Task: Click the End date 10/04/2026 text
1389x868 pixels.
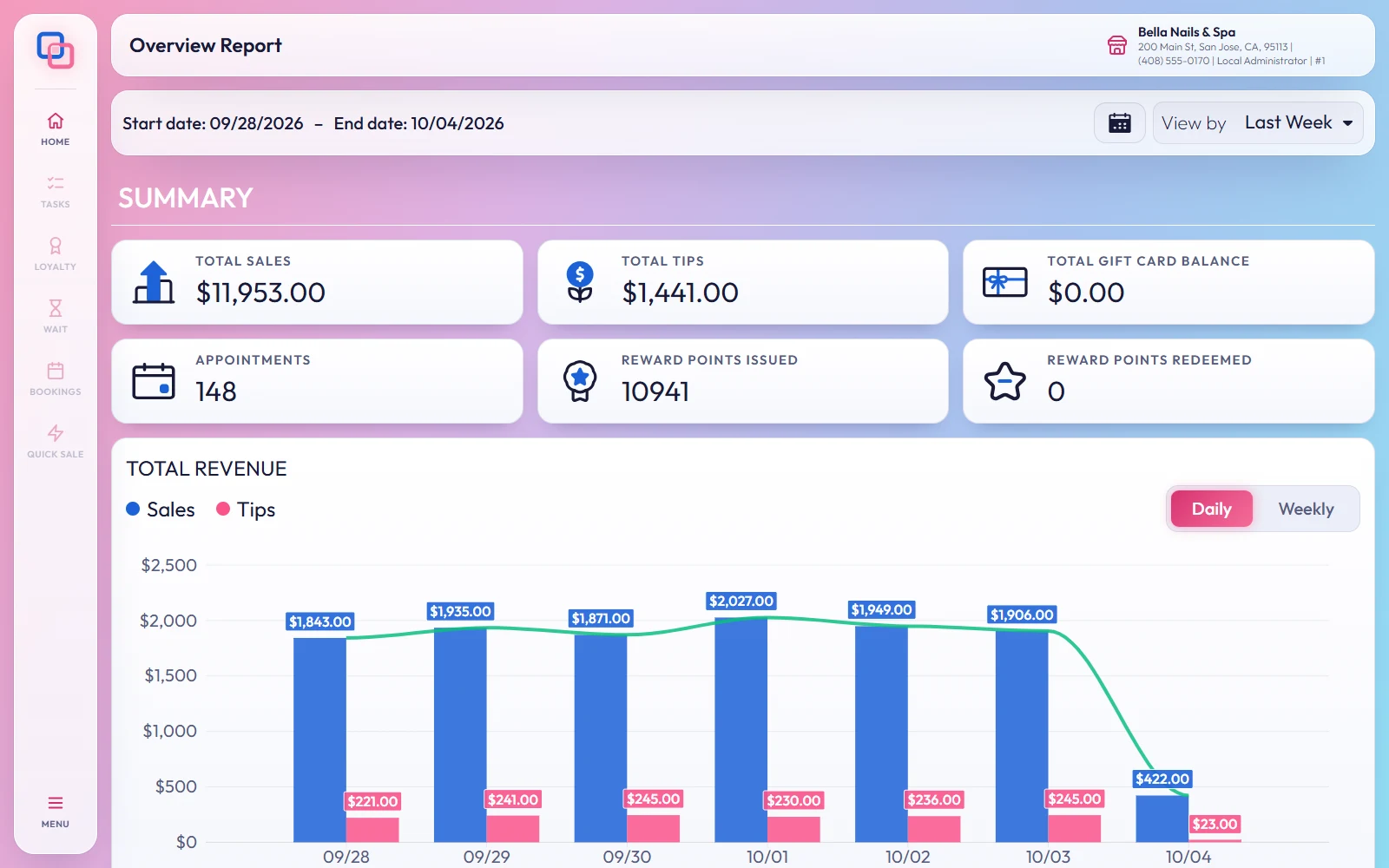Action: (x=419, y=123)
